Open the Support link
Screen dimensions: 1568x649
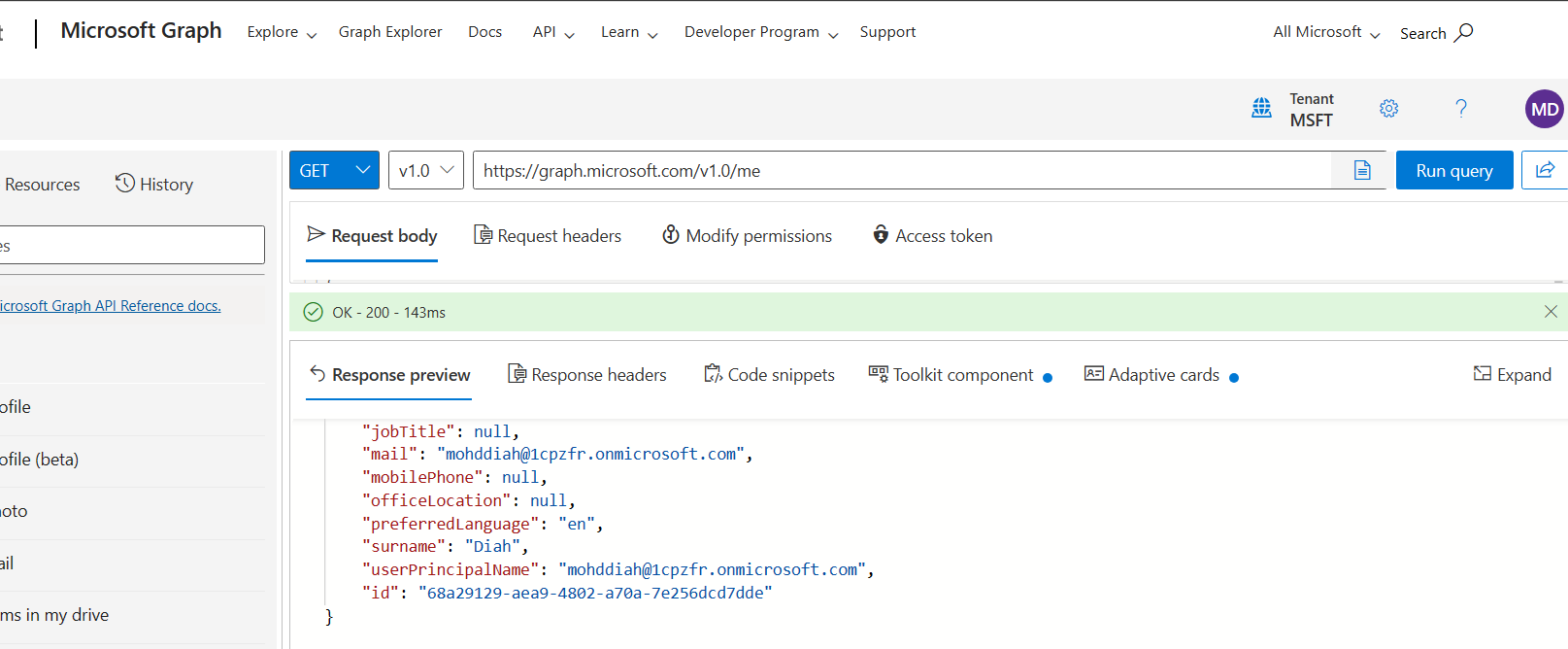887,32
